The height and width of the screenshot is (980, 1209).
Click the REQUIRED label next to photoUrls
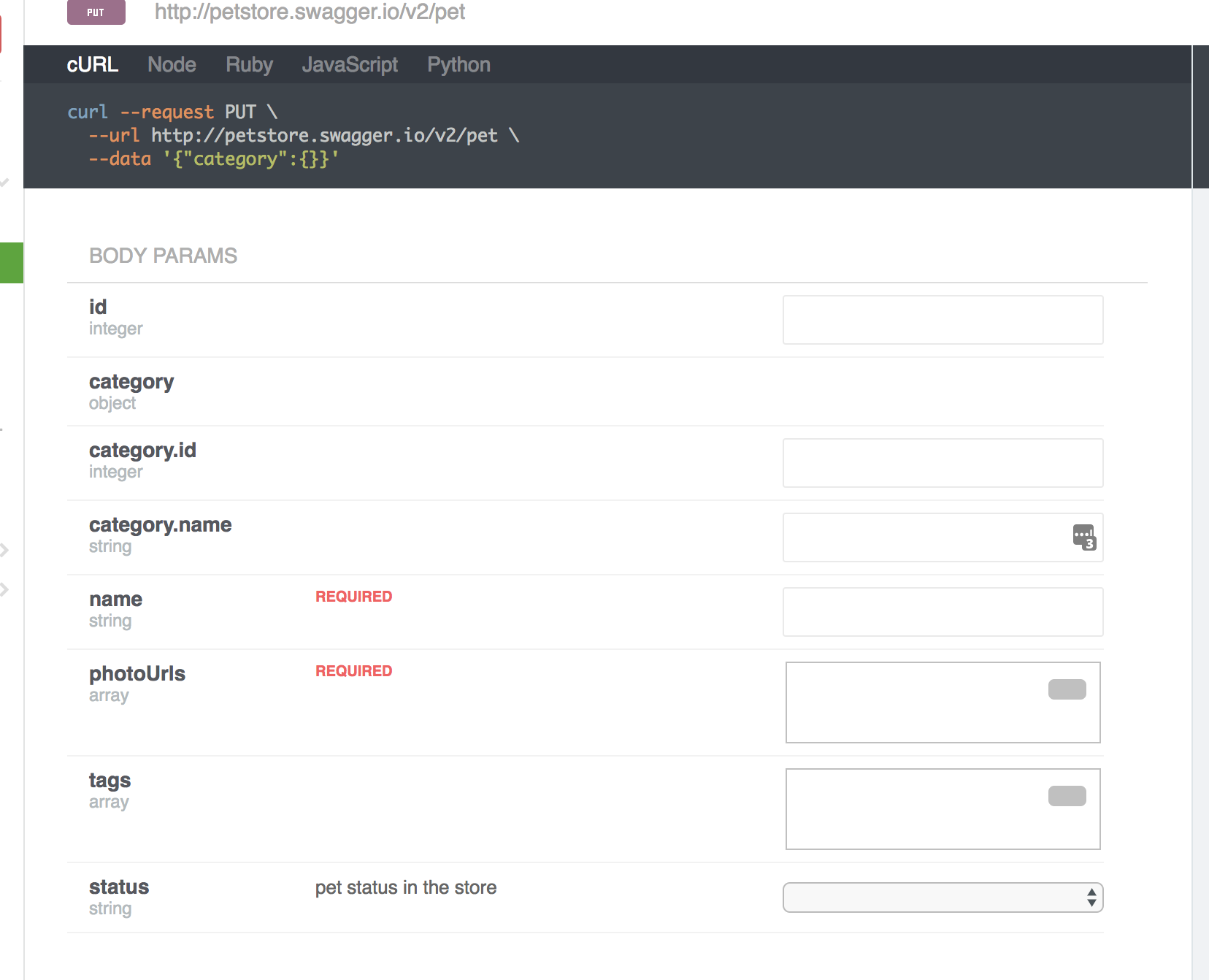(353, 671)
